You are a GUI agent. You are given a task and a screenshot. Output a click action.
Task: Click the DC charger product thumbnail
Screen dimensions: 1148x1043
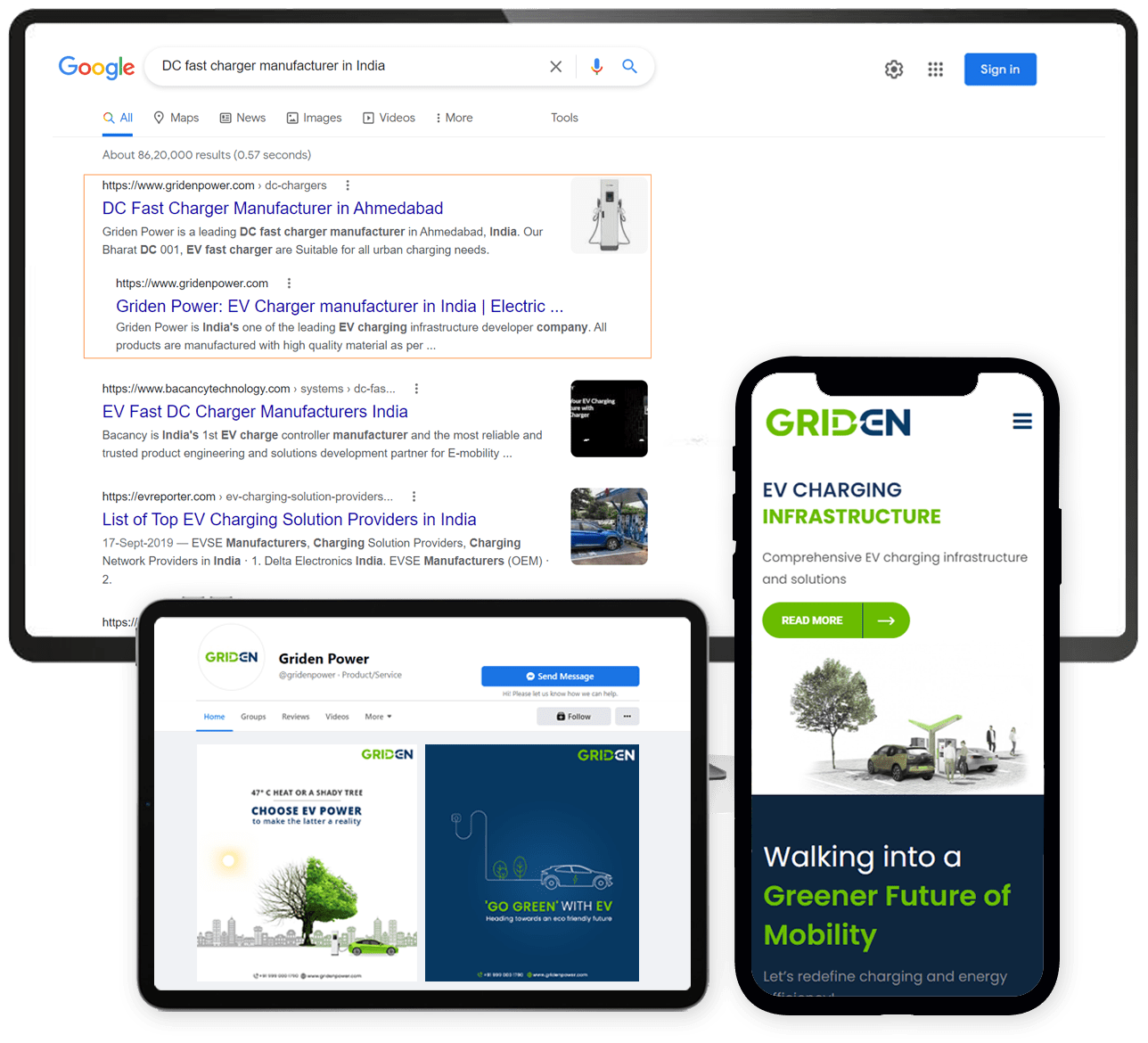[610, 215]
